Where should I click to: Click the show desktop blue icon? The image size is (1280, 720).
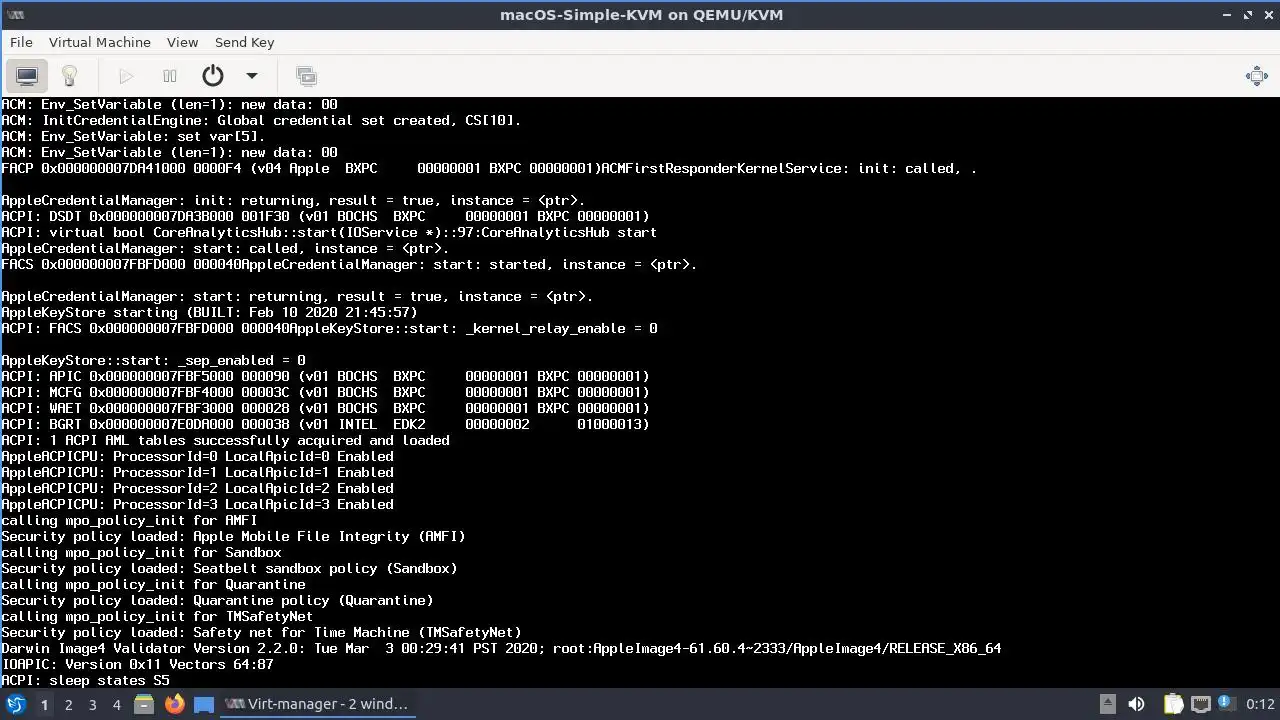tap(204, 704)
